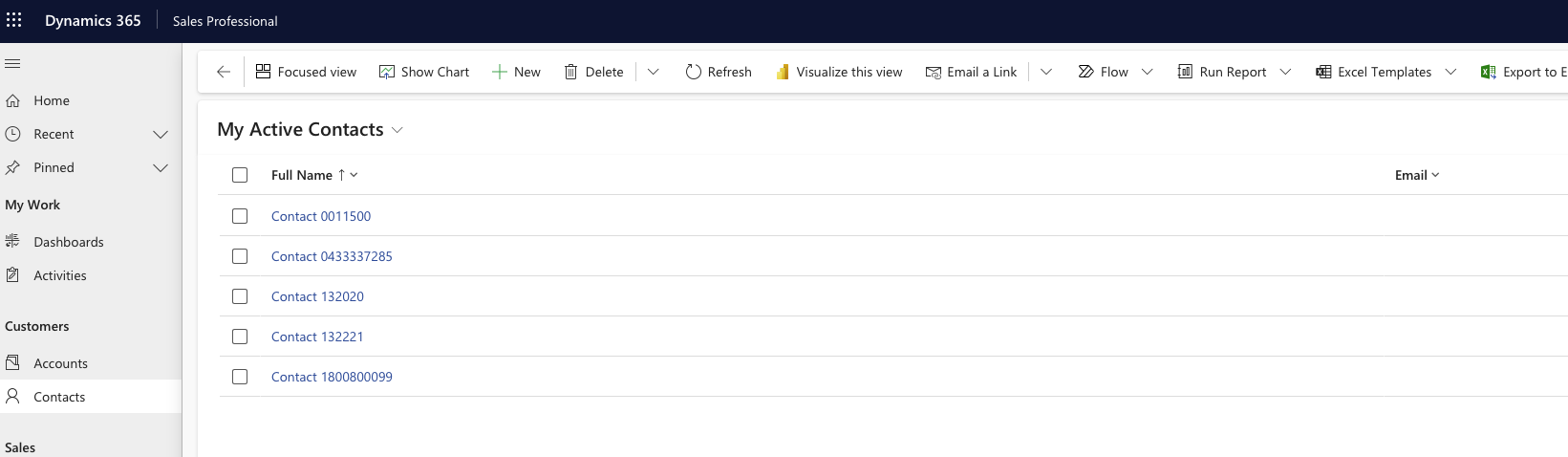The height and width of the screenshot is (457, 1568).
Task: Expand the Recent section in sidebar
Action: point(161,134)
